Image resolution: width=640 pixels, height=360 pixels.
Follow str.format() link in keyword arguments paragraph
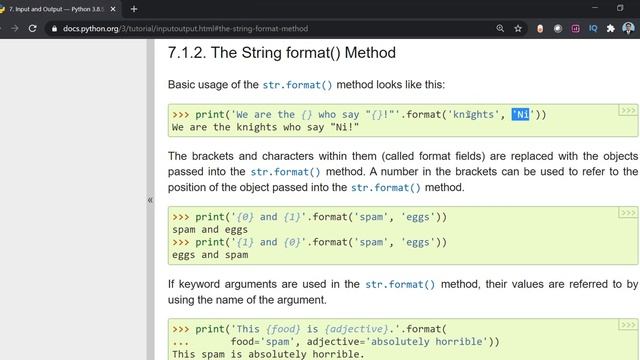(400, 284)
